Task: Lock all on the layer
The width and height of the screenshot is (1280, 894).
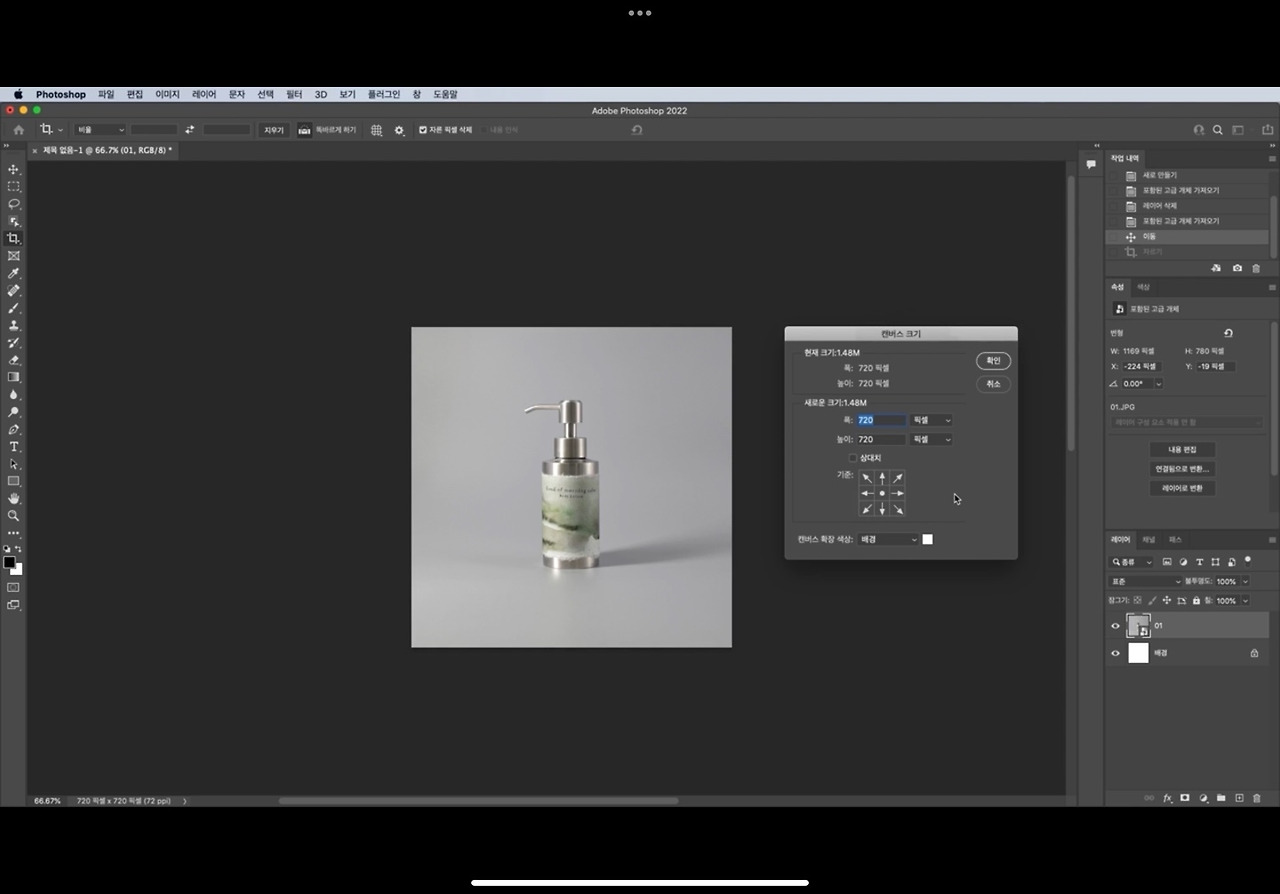Action: tap(1196, 600)
